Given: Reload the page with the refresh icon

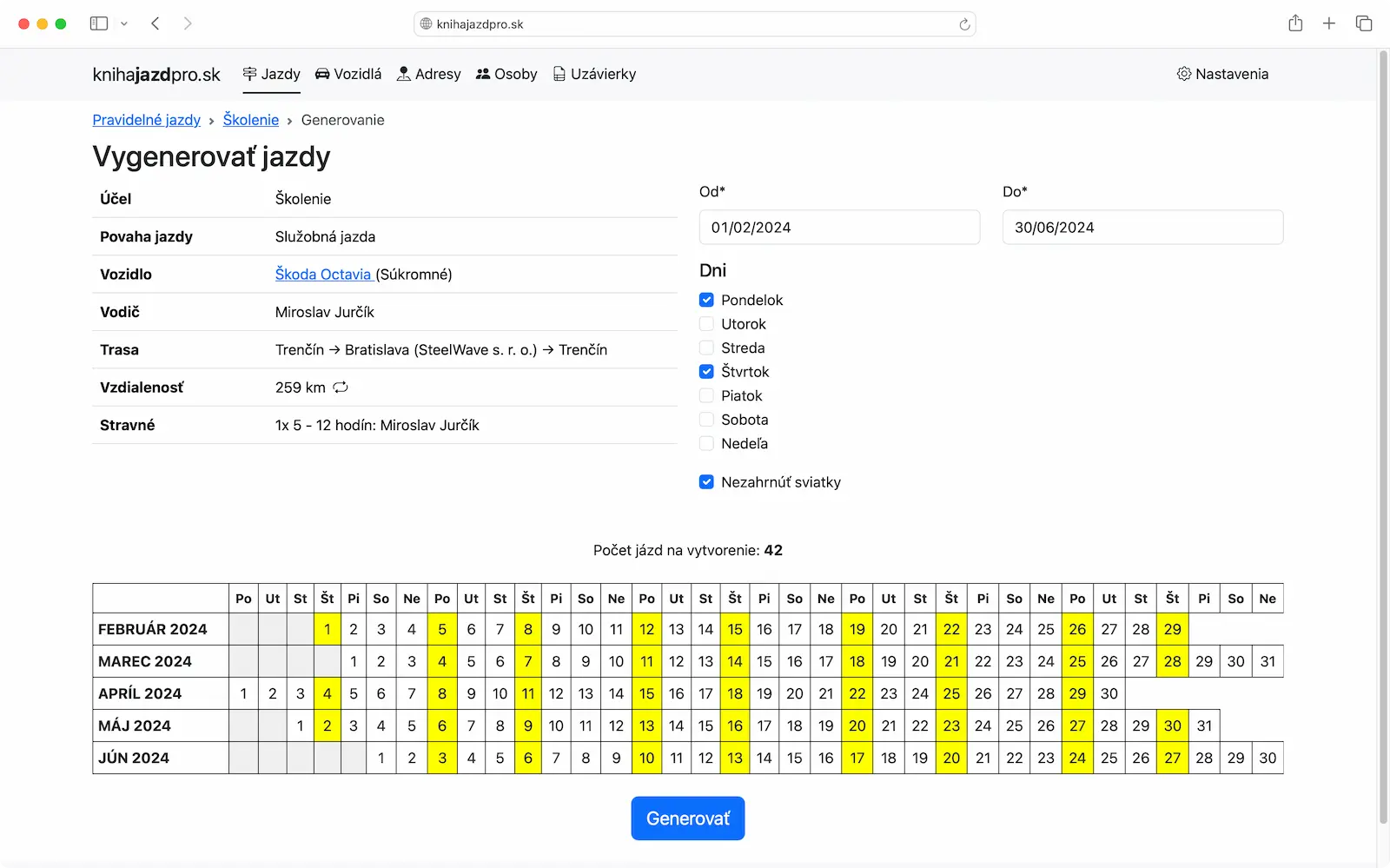Looking at the screenshot, I should coord(964,24).
